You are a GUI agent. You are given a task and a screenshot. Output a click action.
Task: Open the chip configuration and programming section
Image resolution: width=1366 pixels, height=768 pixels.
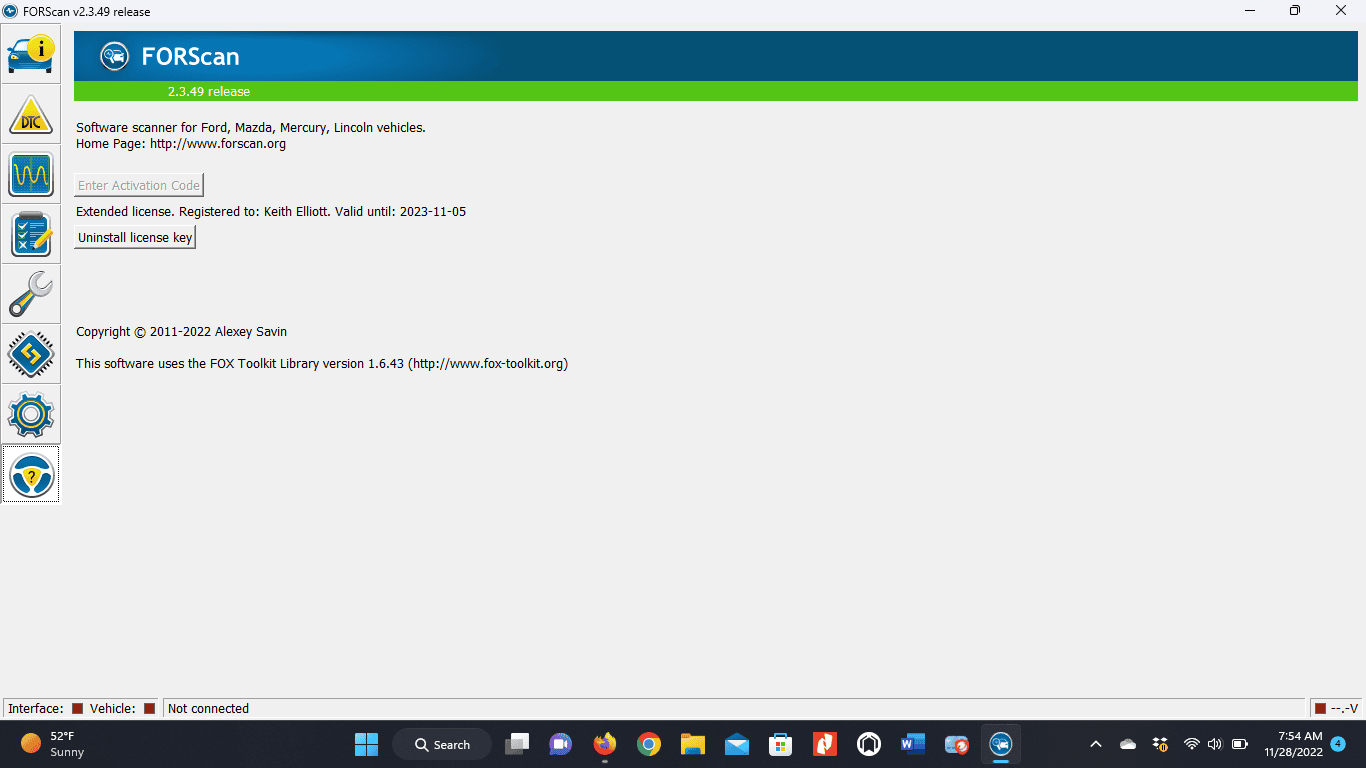pyautogui.click(x=31, y=354)
